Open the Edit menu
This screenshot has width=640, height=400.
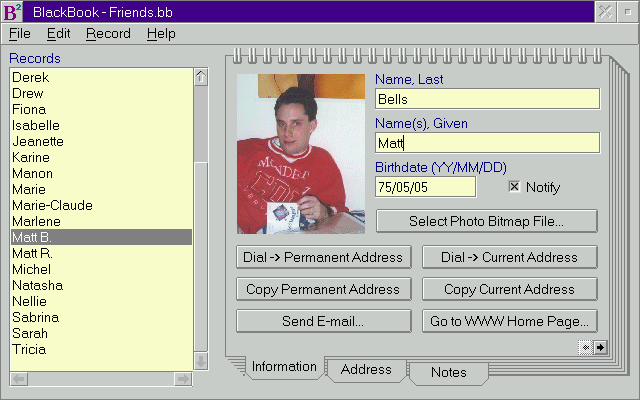[x=58, y=33]
